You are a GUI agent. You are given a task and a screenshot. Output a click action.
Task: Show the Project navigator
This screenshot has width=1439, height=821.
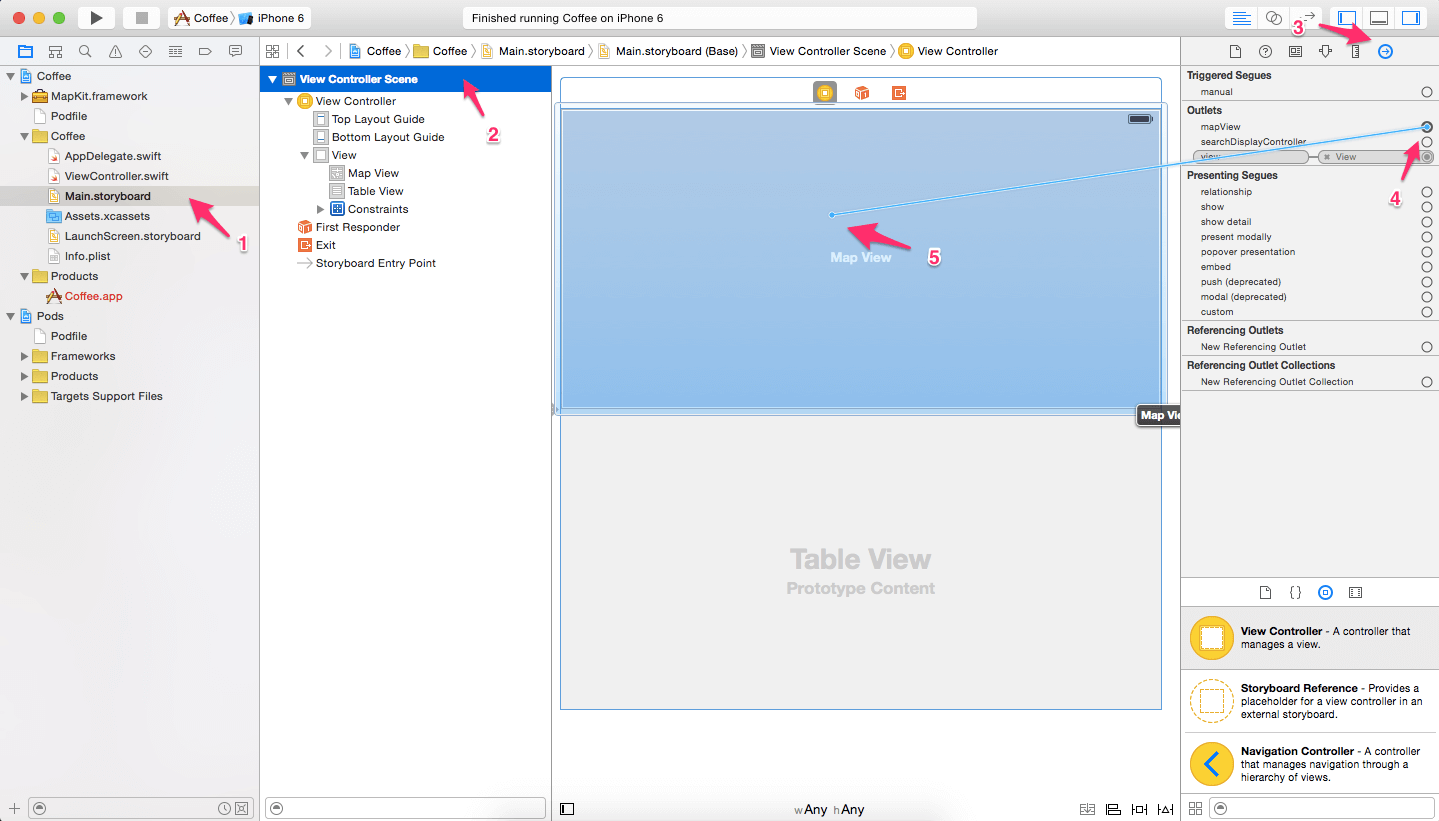pyautogui.click(x=25, y=51)
